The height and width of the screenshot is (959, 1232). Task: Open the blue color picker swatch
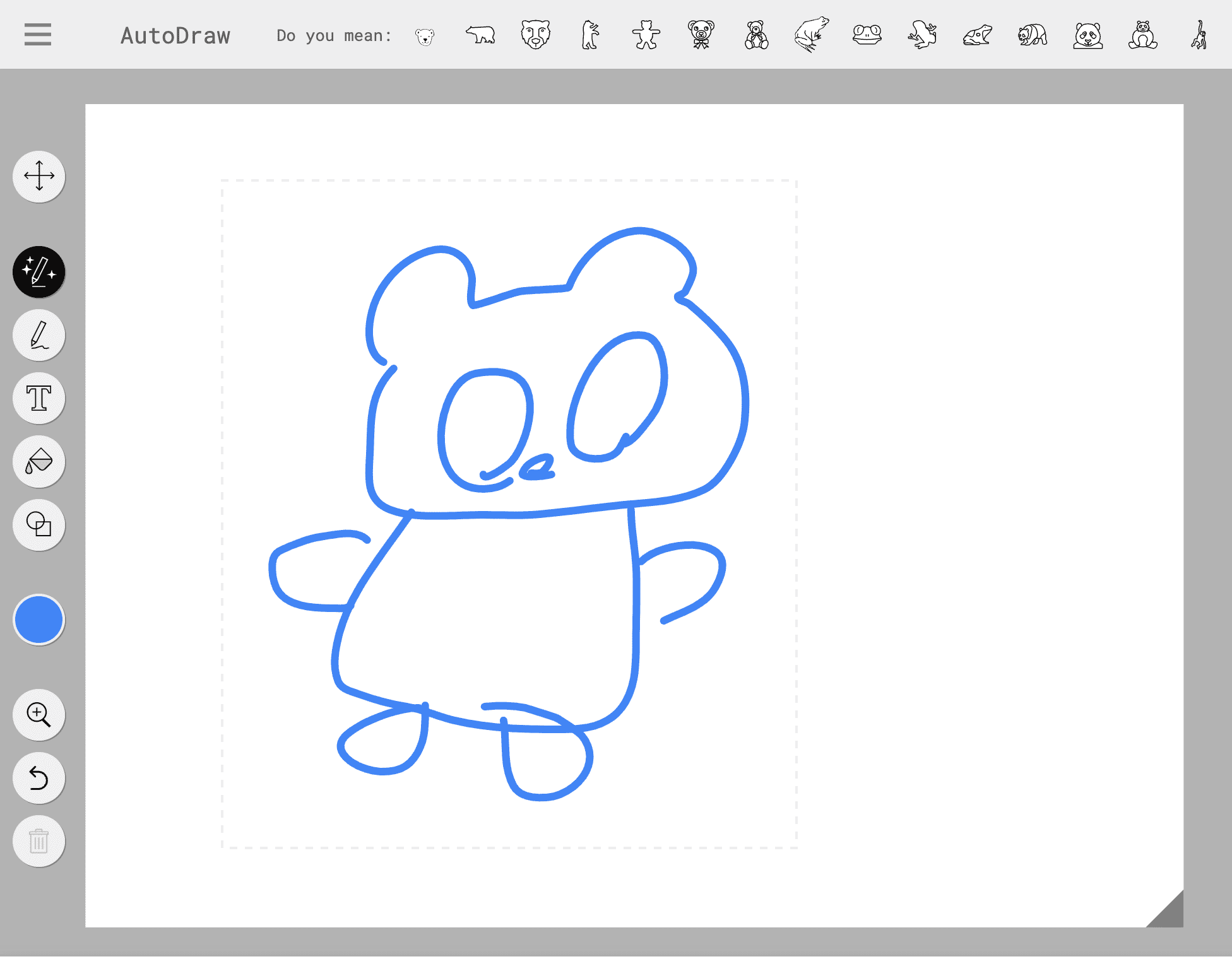click(x=39, y=620)
